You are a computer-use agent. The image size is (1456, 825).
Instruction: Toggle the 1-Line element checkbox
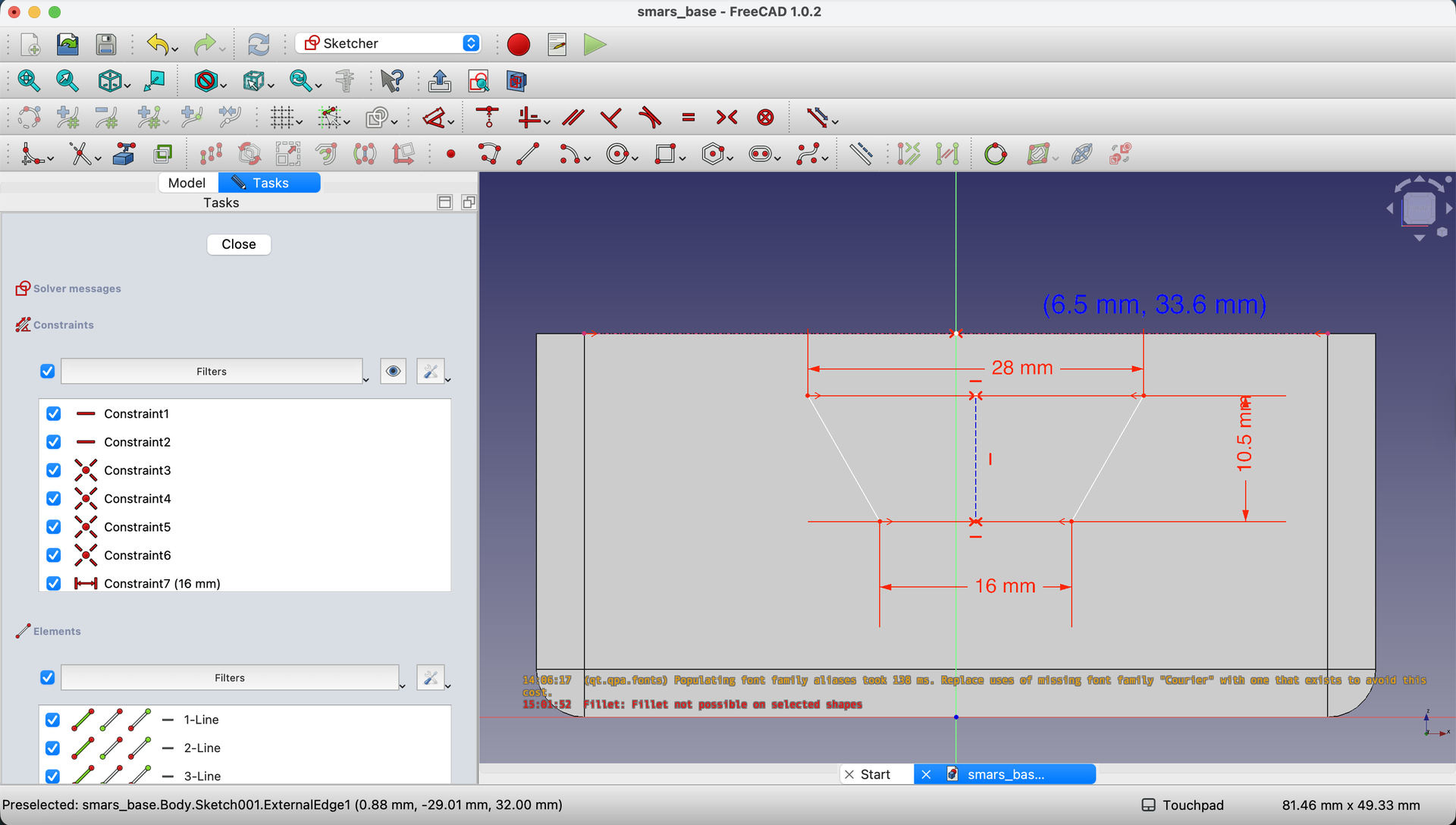52,720
